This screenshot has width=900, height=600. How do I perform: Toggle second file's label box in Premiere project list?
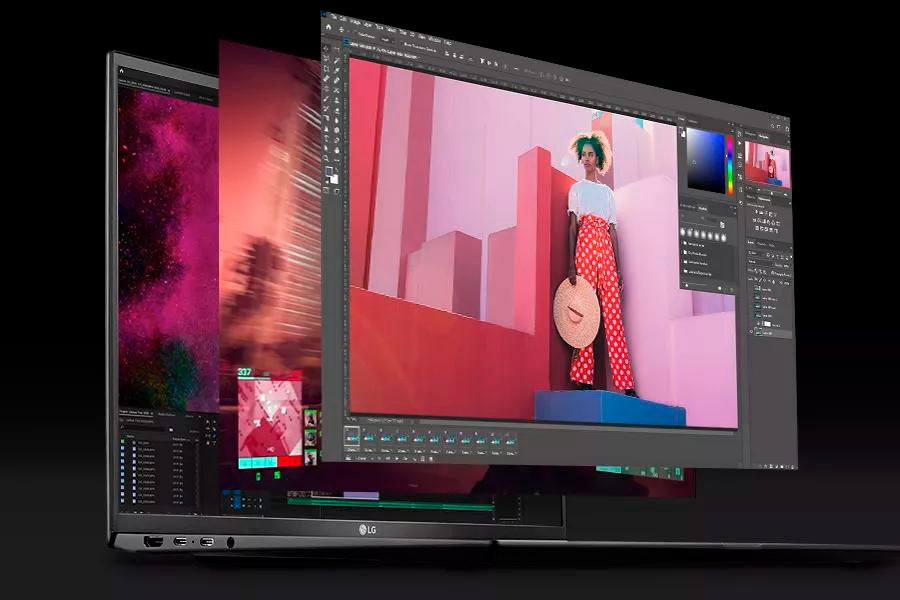[123, 449]
